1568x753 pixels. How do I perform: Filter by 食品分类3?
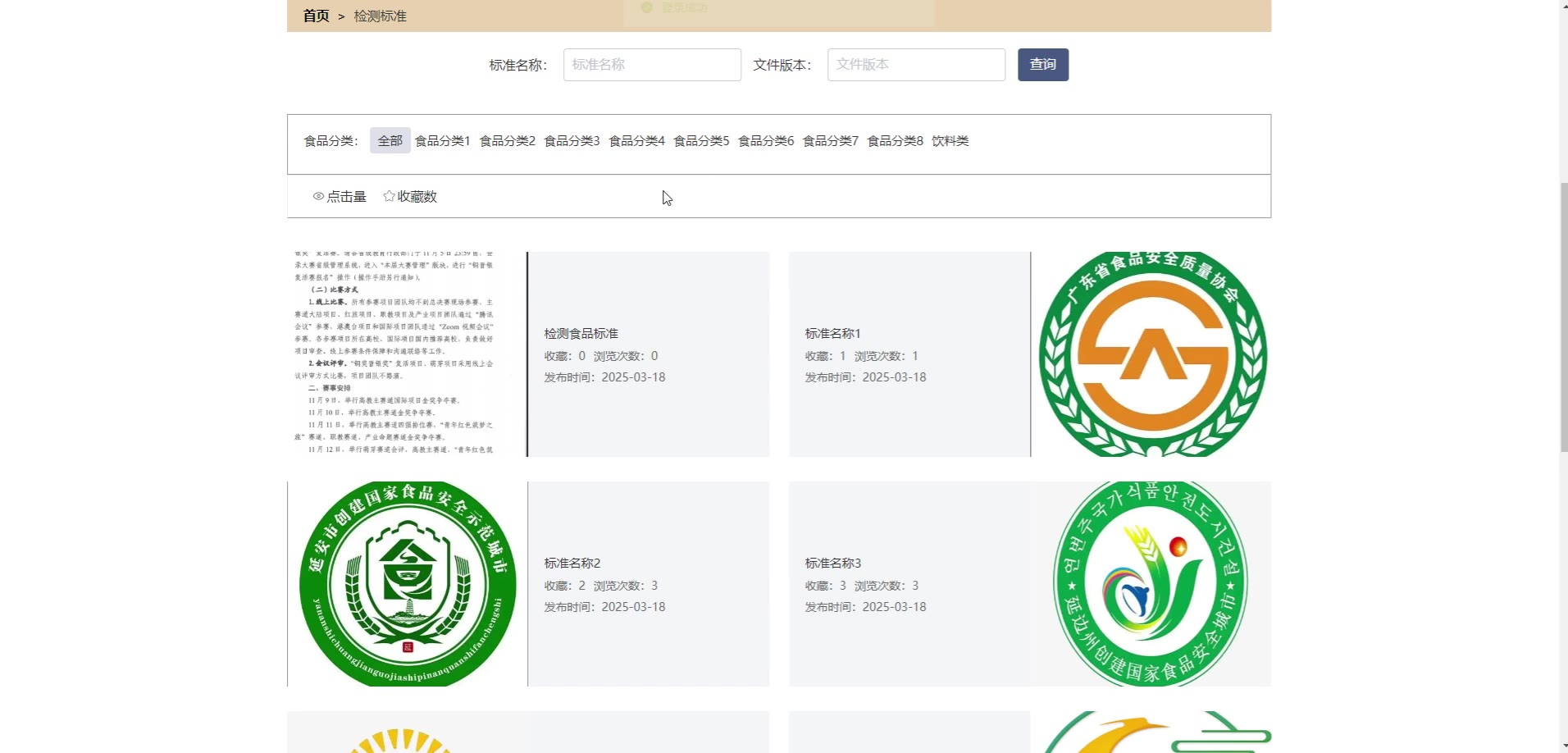pos(572,141)
